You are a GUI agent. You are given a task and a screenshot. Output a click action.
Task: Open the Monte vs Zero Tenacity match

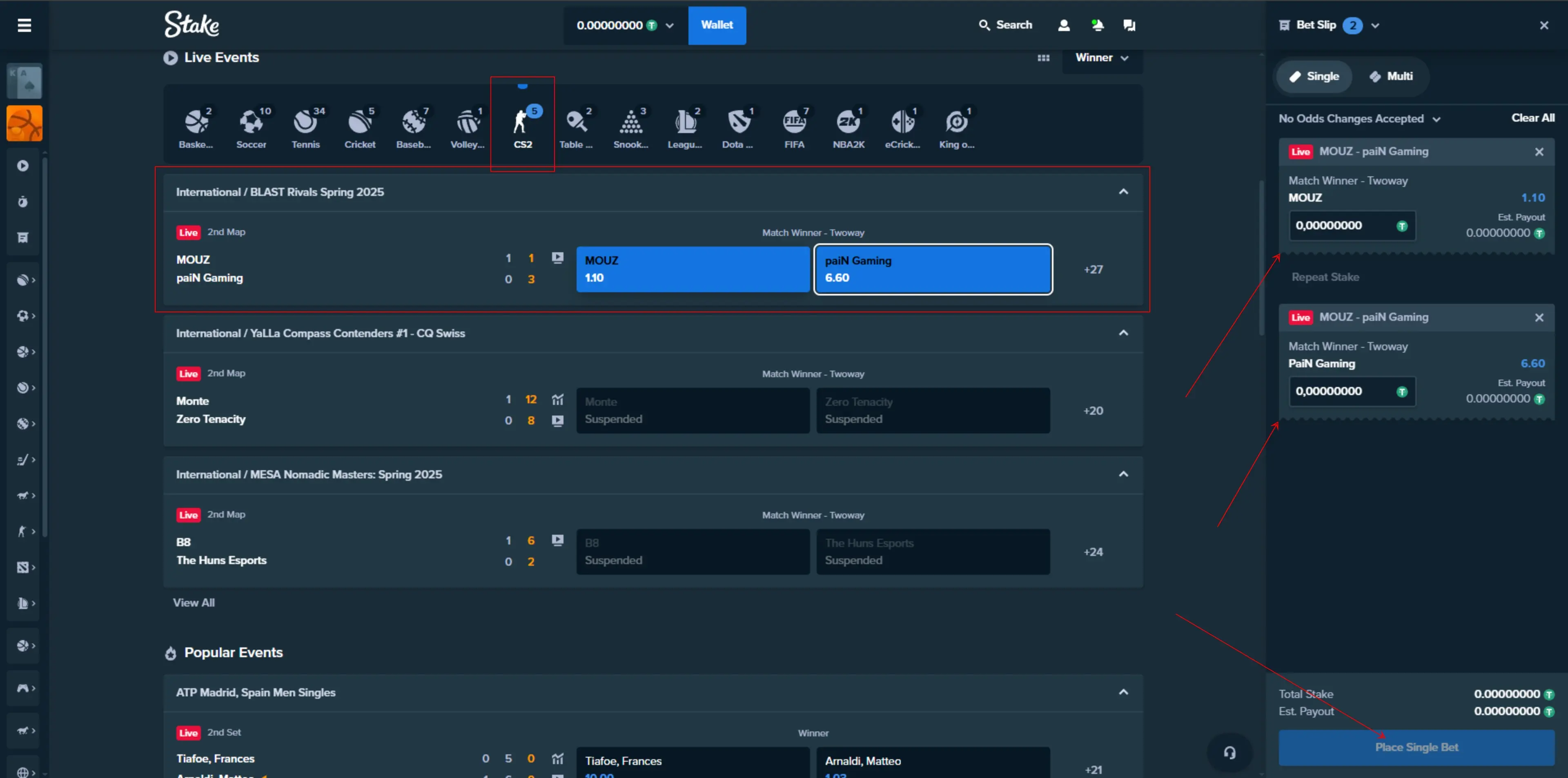point(211,409)
